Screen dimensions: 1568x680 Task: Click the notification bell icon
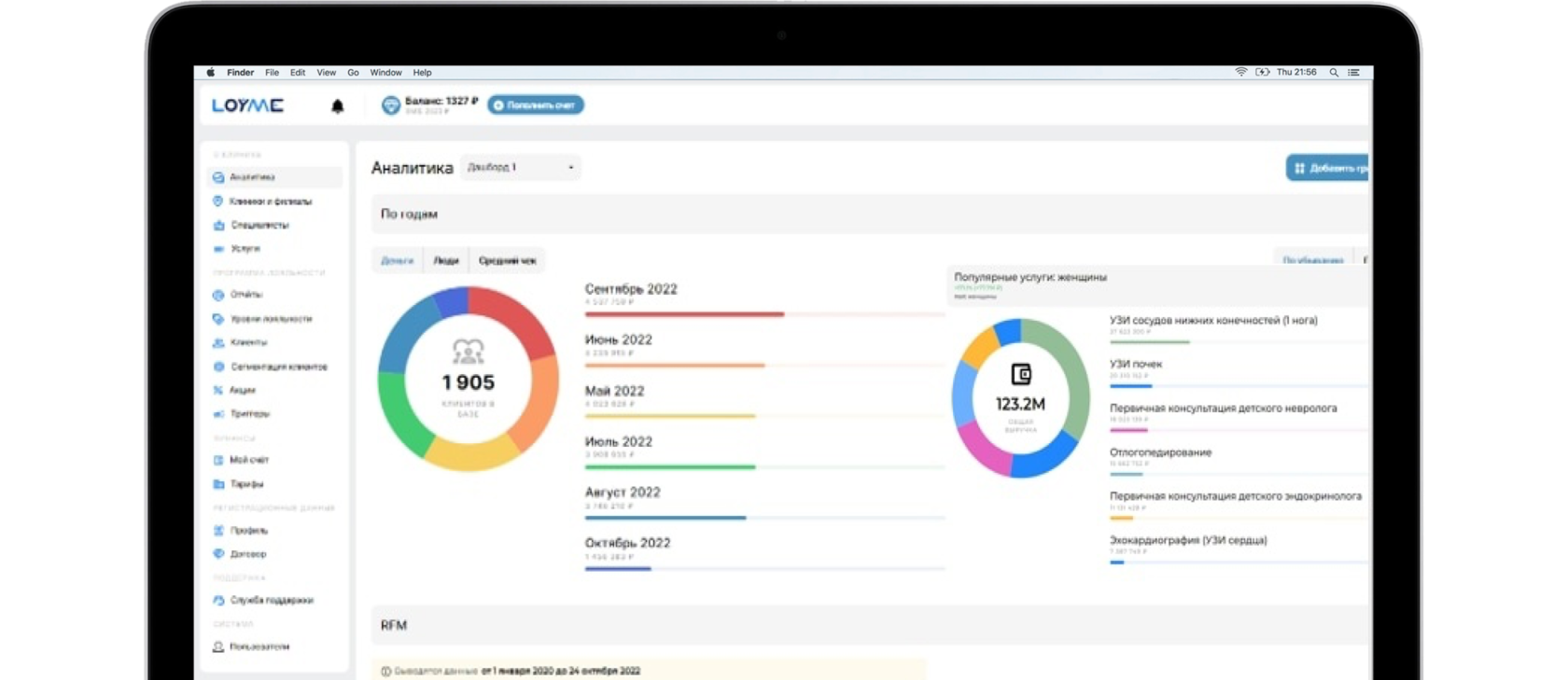338,106
